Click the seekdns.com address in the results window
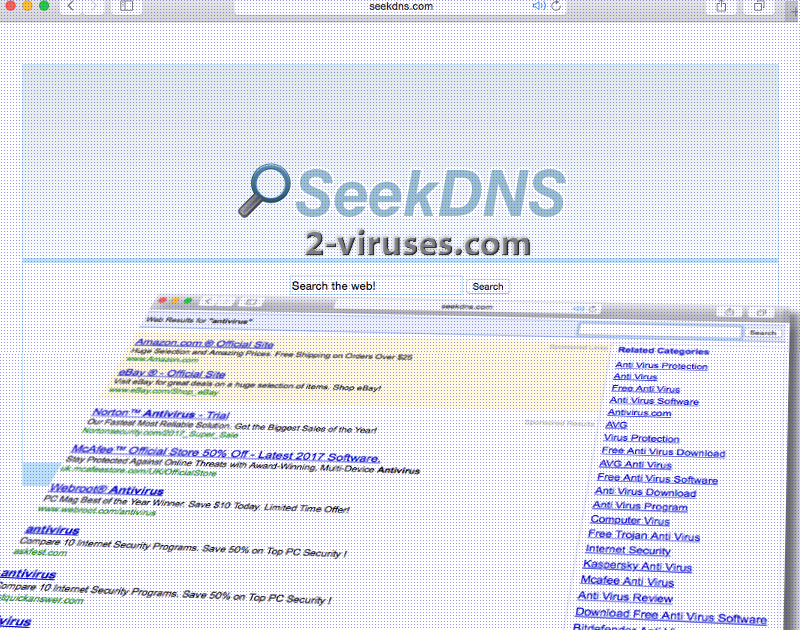This screenshot has height=630, width=800. (x=467, y=307)
